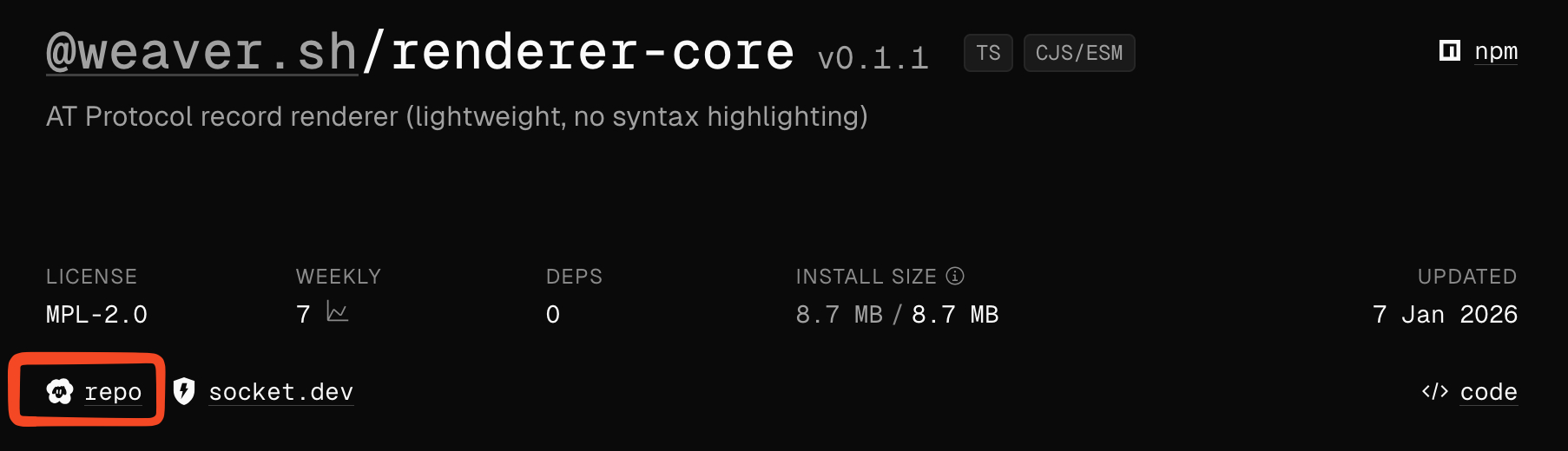Click the AT Protocol record renderer description
The width and height of the screenshot is (1568, 451).
[x=457, y=116]
